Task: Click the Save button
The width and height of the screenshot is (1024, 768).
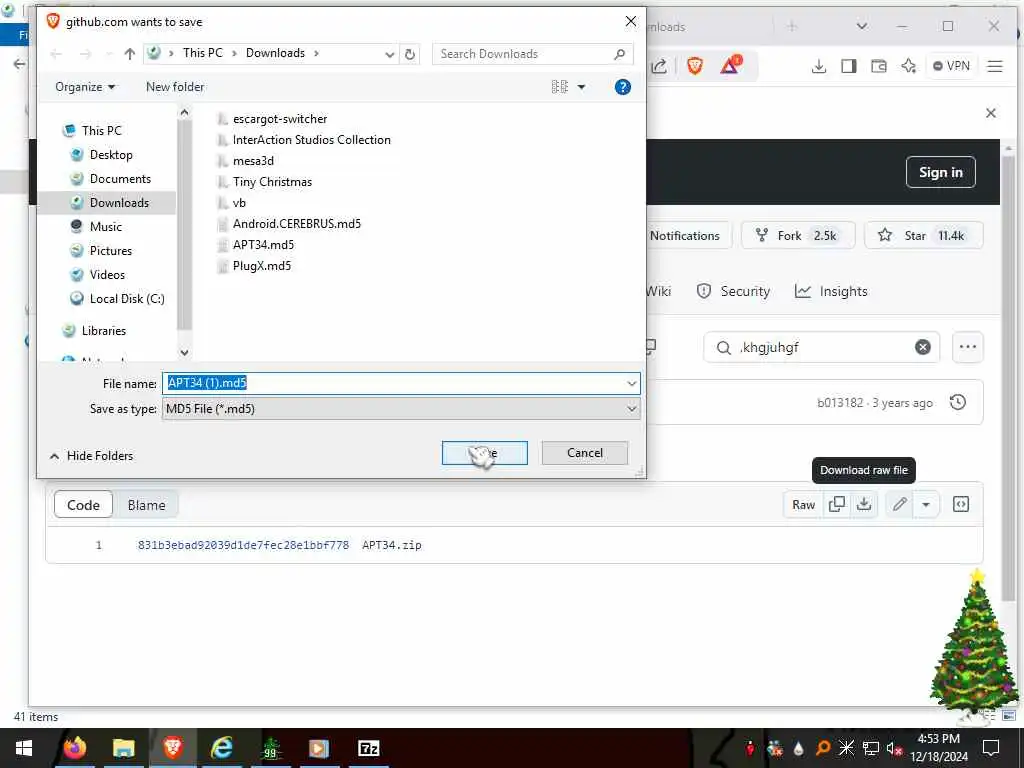Action: tap(485, 453)
